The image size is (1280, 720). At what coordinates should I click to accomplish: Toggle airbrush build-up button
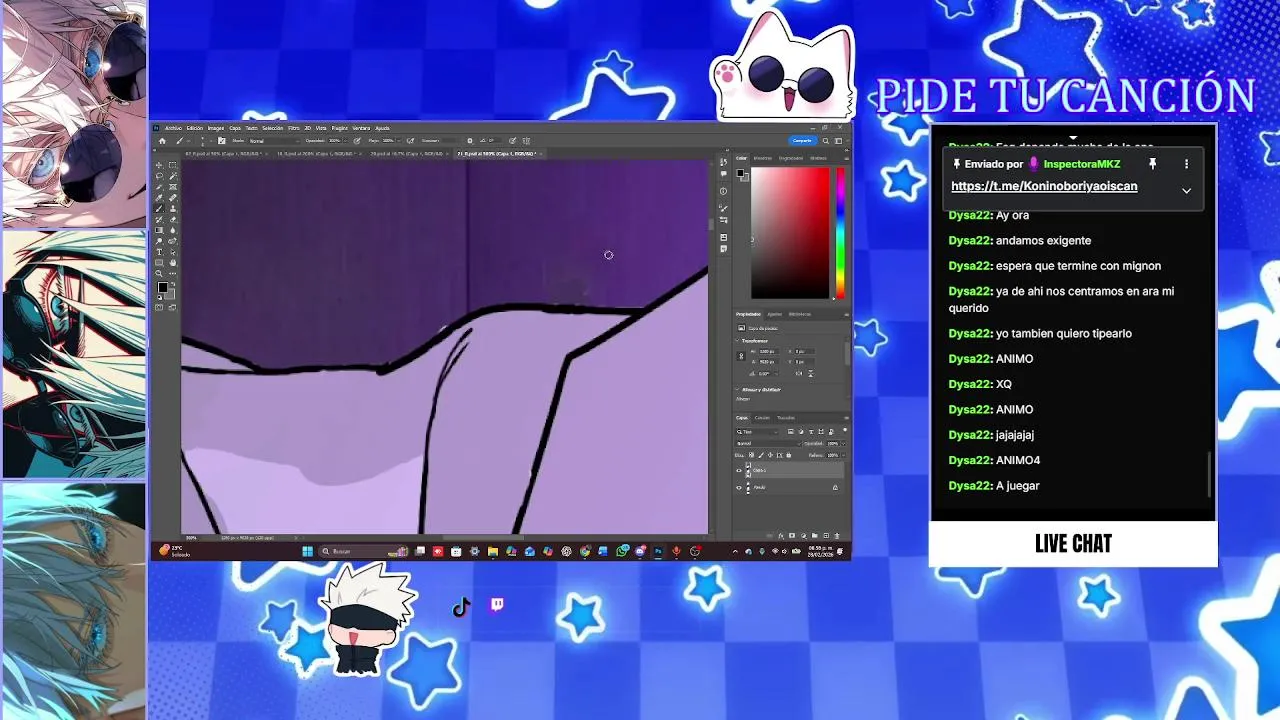tap(410, 141)
